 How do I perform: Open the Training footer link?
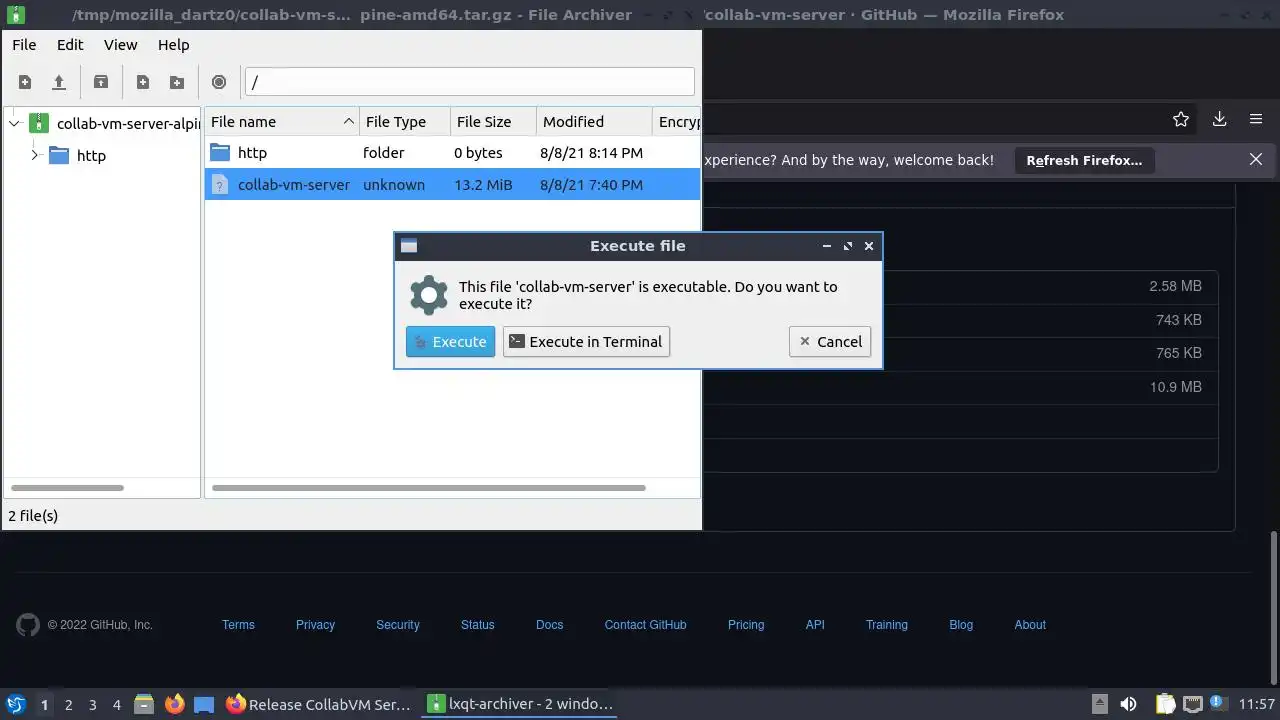click(887, 625)
